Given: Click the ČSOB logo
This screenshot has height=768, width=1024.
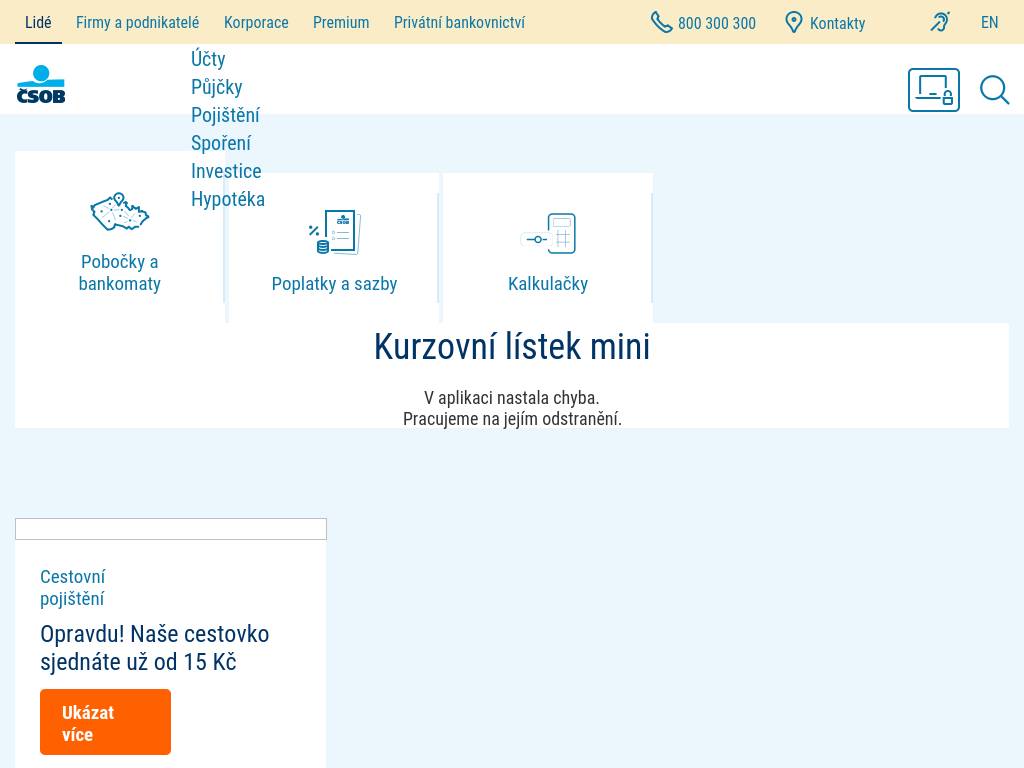Looking at the screenshot, I should click(41, 85).
